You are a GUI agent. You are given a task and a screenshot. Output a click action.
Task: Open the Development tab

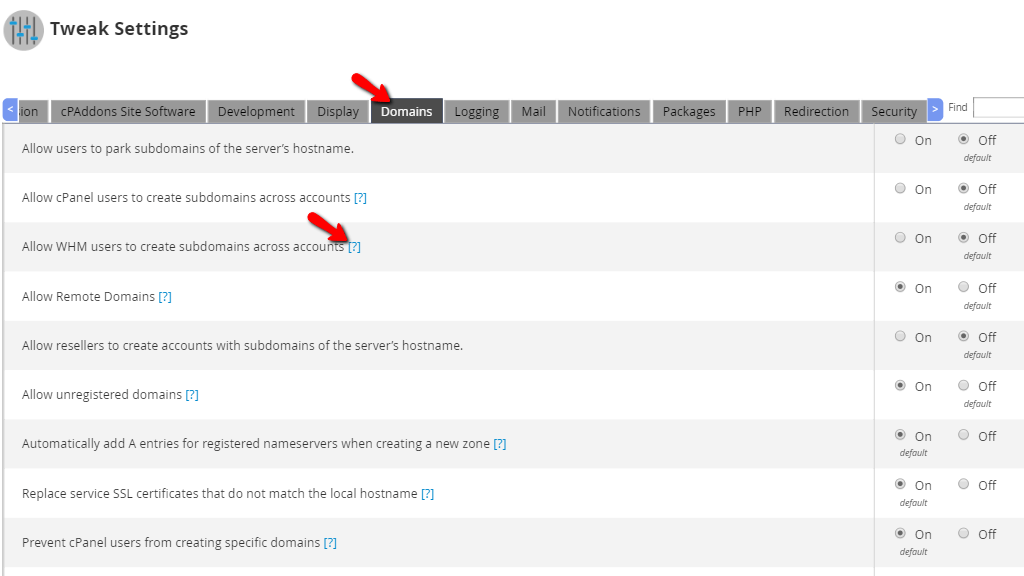click(256, 112)
